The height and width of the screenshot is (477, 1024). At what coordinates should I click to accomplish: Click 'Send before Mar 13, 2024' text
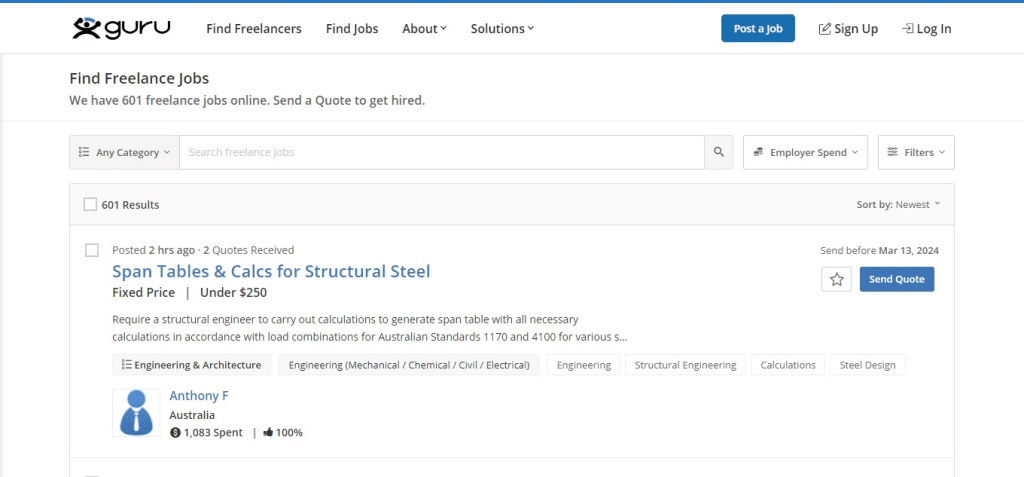[x=880, y=250]
